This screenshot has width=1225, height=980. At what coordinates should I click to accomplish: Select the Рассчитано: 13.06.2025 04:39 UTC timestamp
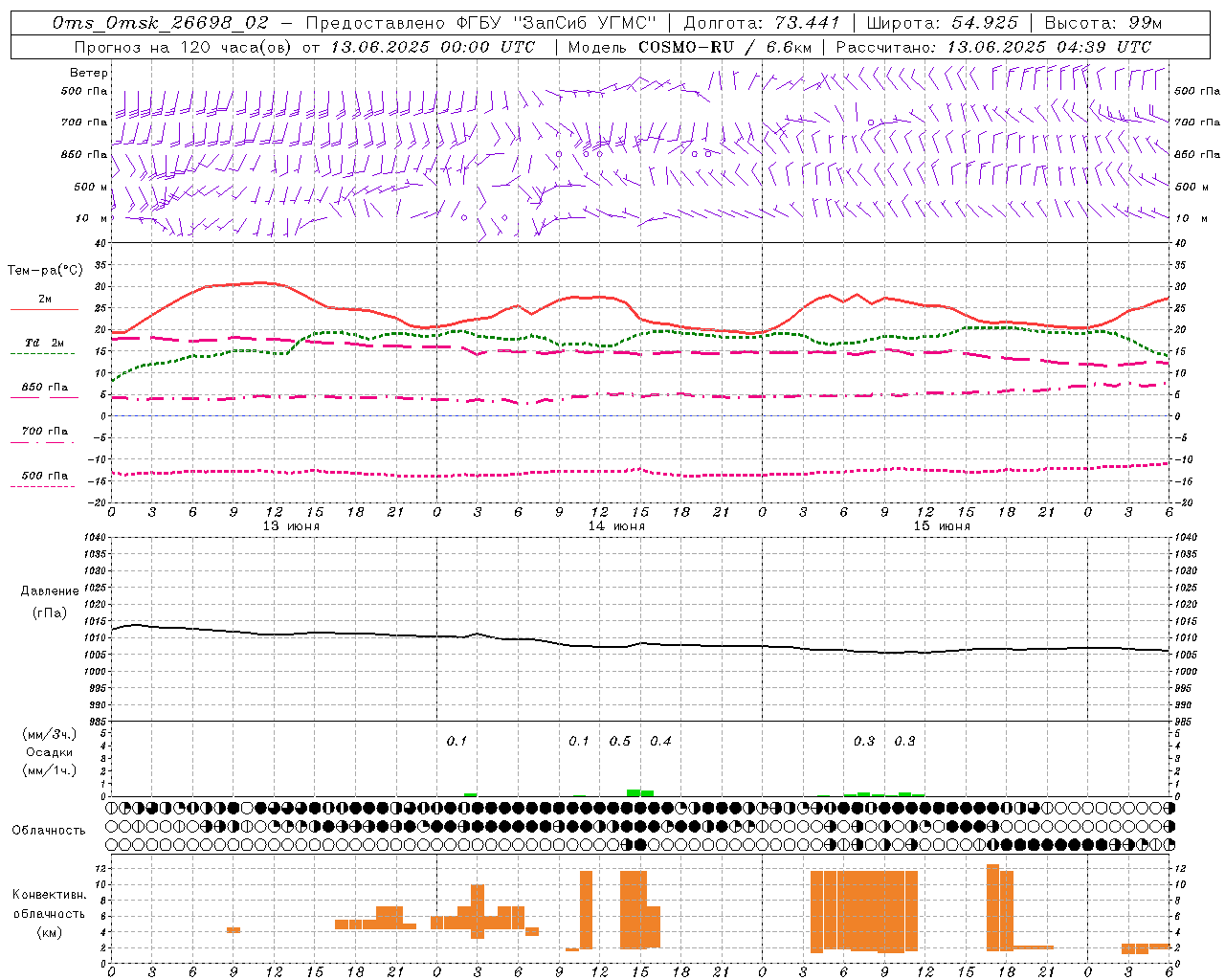[x=993, y=47]
